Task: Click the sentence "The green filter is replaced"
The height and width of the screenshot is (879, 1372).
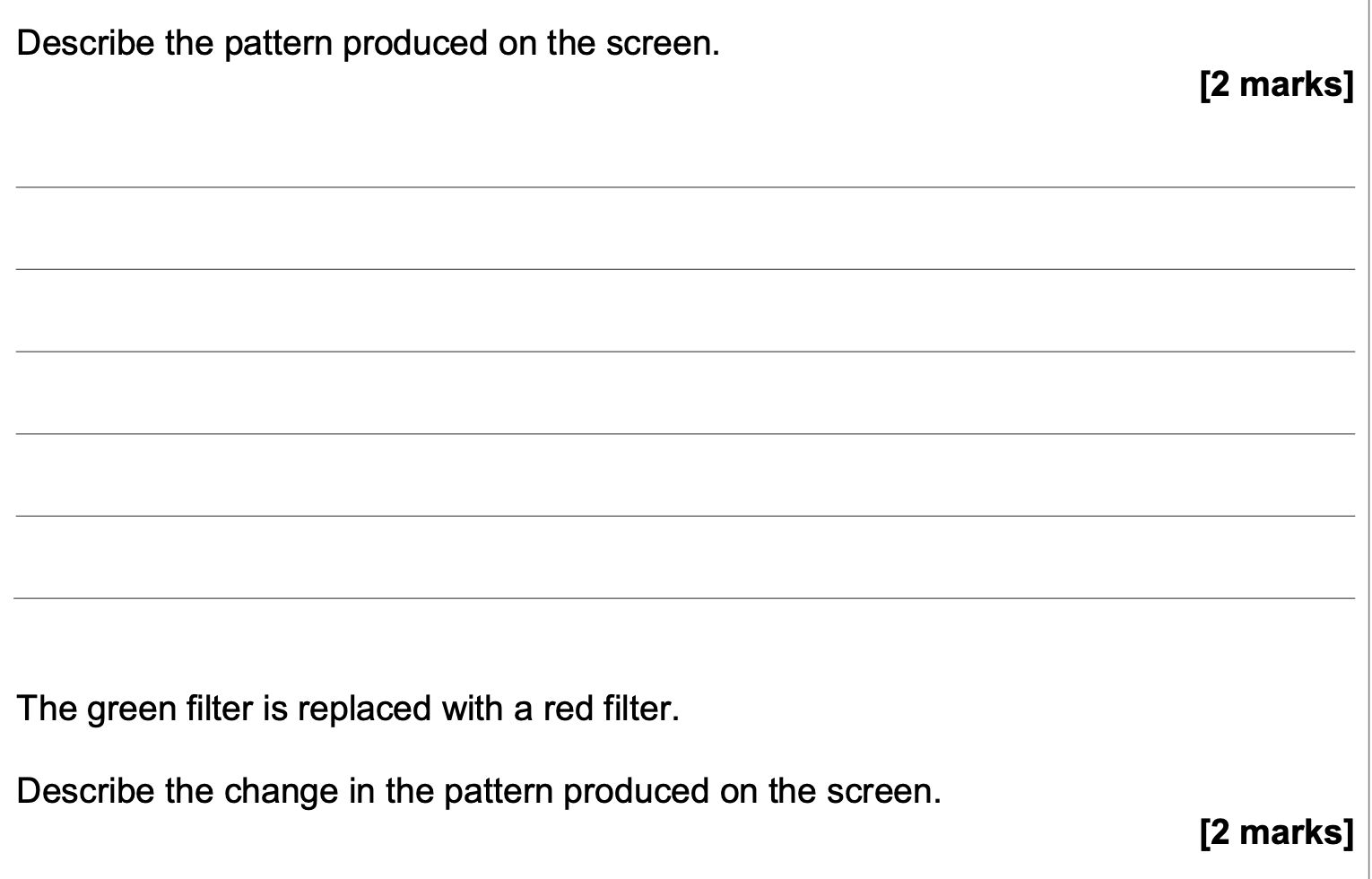Action: pyautogui.click(x=348, y=709)
